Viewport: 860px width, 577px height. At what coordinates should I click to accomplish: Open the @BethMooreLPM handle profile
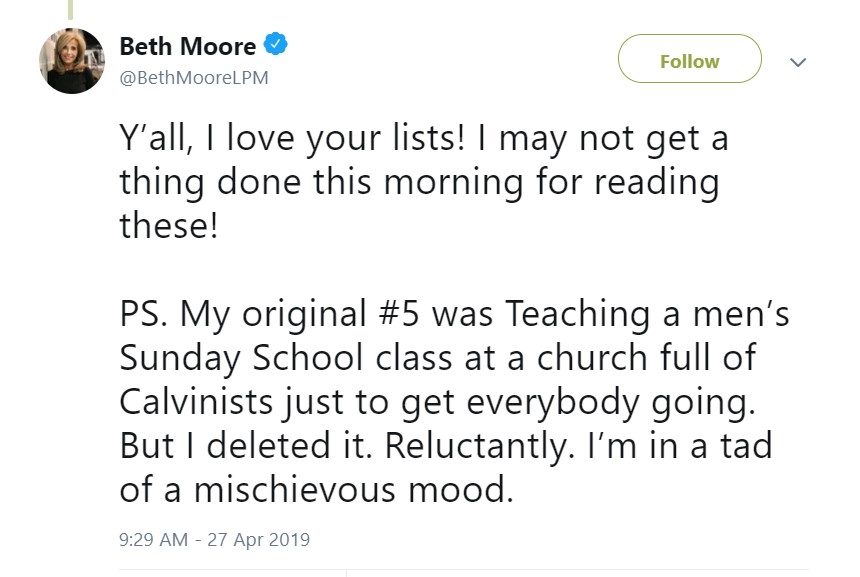pyautogui.click(x=194, y=77)
